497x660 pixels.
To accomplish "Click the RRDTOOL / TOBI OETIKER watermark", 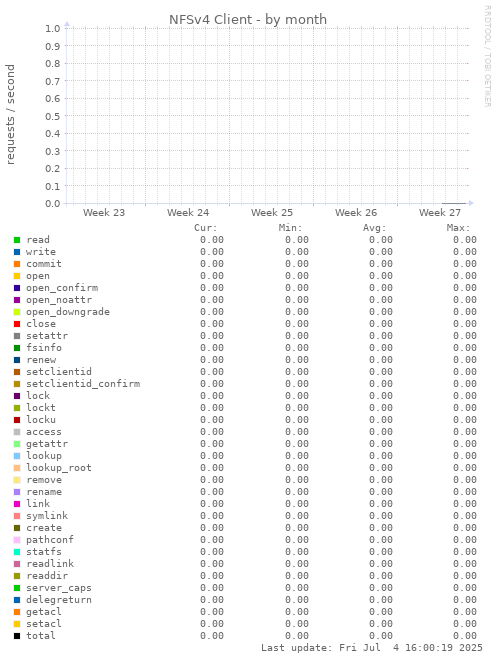I will tap(488, 56).
